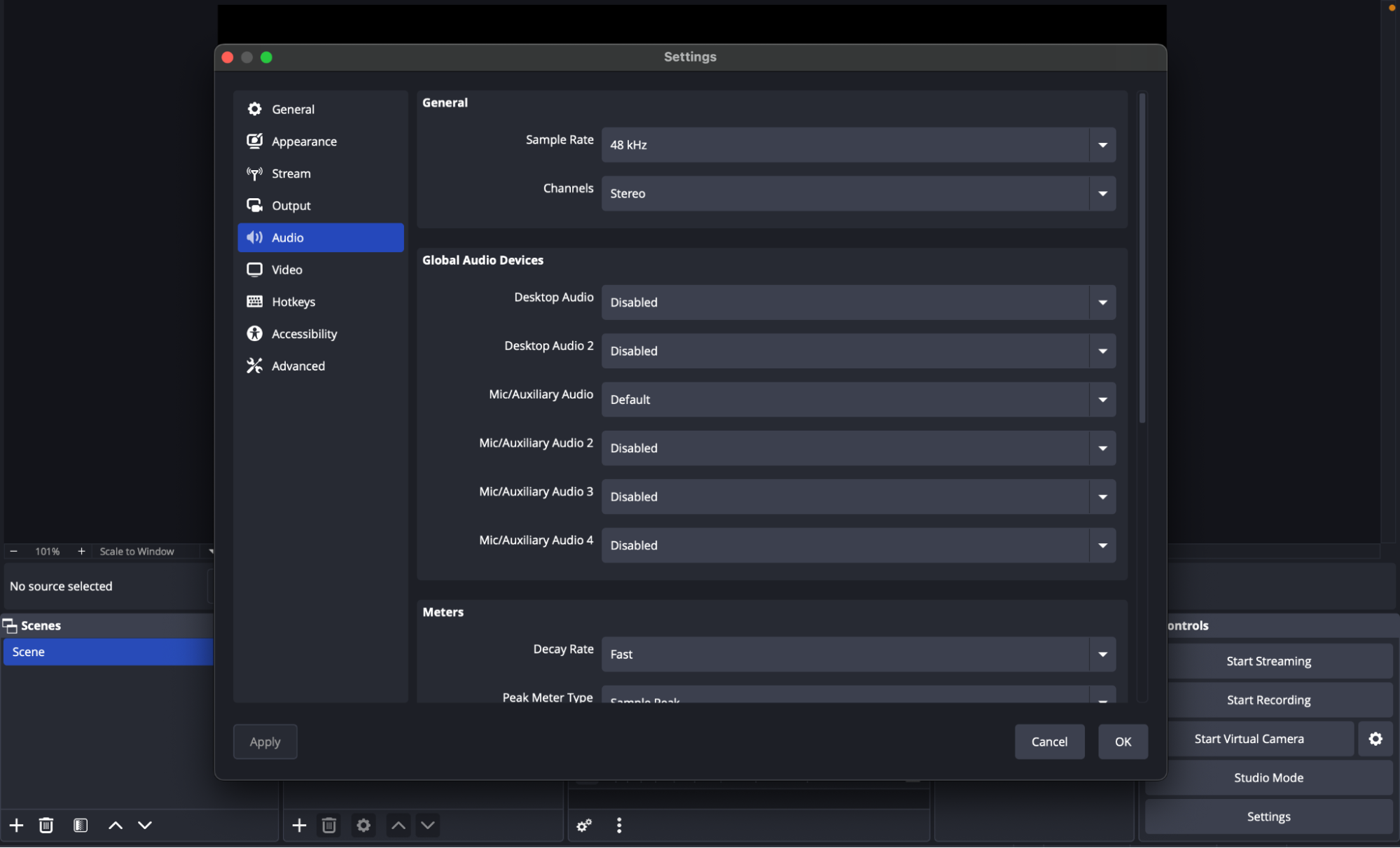
Task: Switch to the General settings tab
Action: (293, 109)
